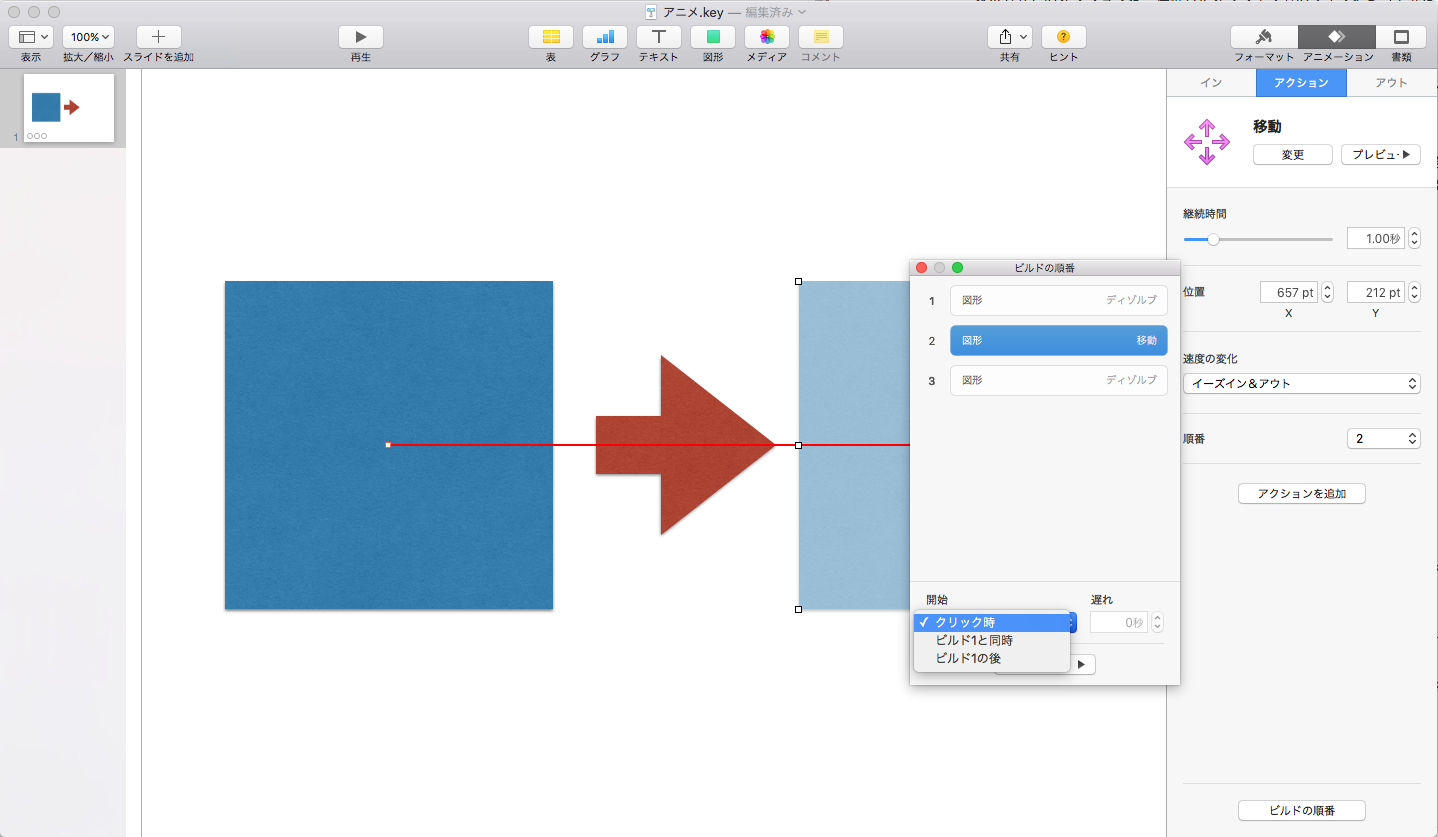Click the 変更 button
Viewport: 1438px width, 837px height.
pyautogui.click(x=1292, y=155)
